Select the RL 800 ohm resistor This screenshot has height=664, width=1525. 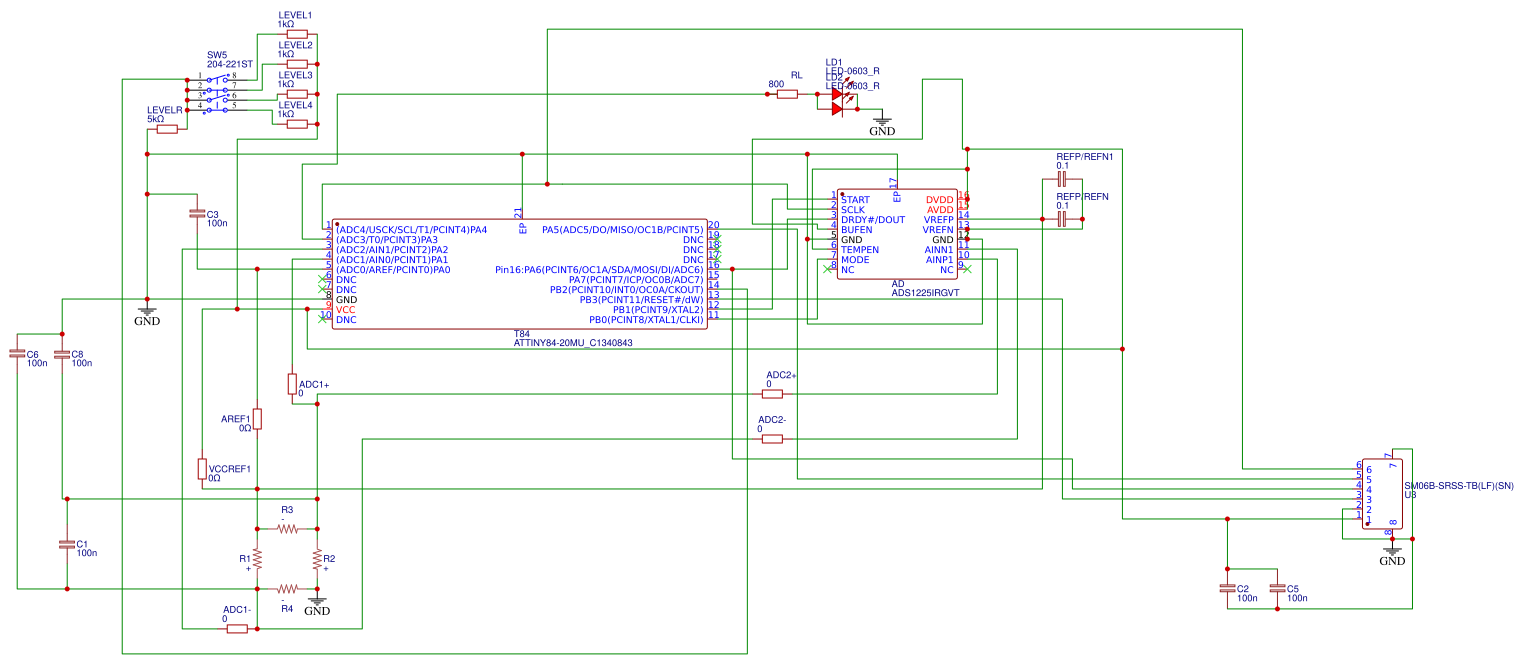787,94
